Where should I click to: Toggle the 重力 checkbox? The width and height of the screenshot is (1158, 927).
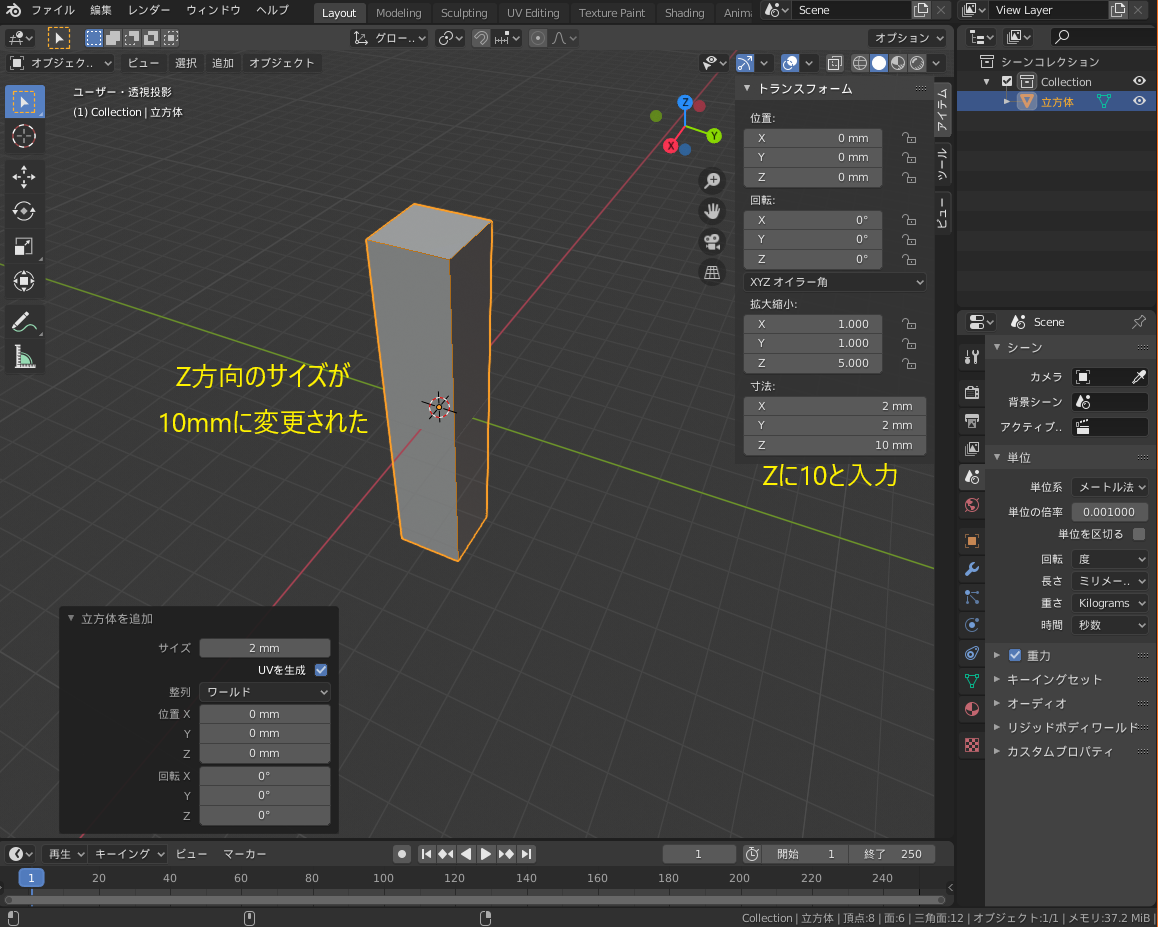click(x=1015, y=655)
